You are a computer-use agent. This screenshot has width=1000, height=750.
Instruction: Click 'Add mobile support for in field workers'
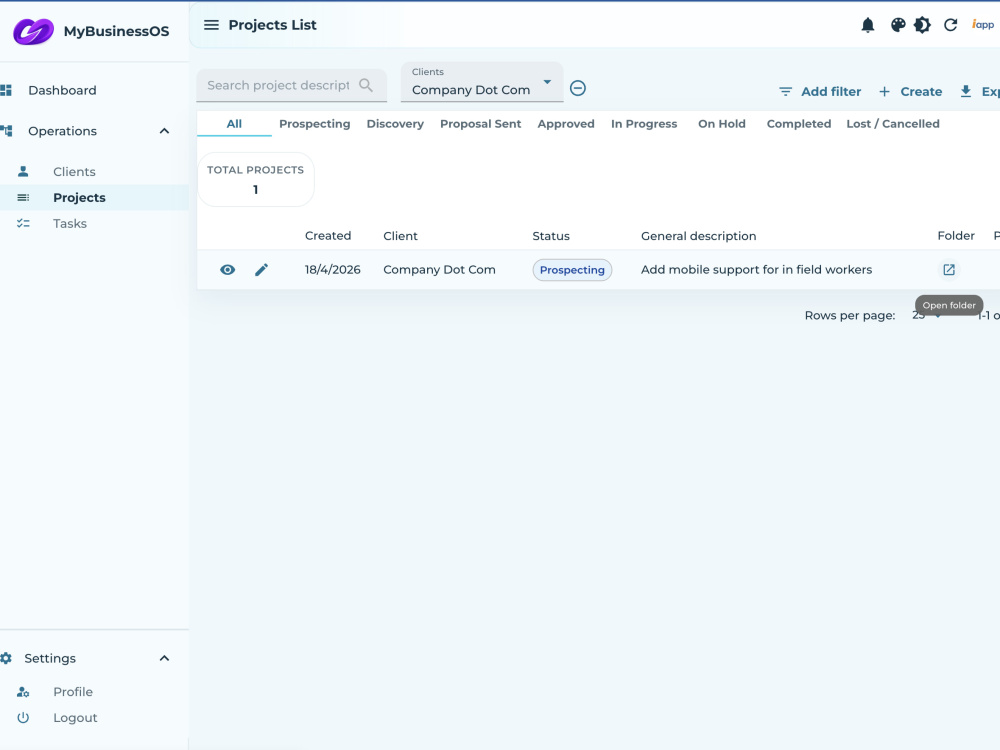tap(756, 269)
